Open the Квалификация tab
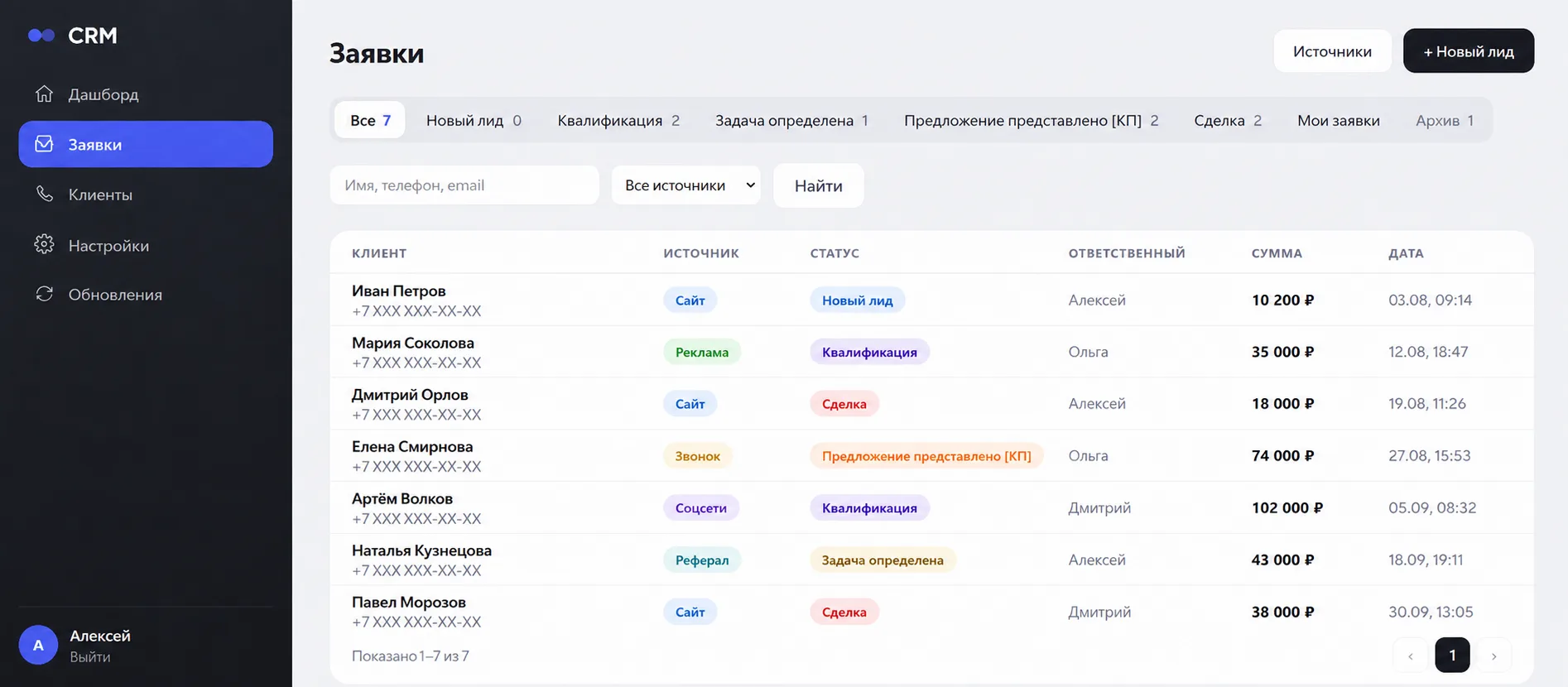Viewport: 1568px width, 687px height. click(x=618, y=120)
